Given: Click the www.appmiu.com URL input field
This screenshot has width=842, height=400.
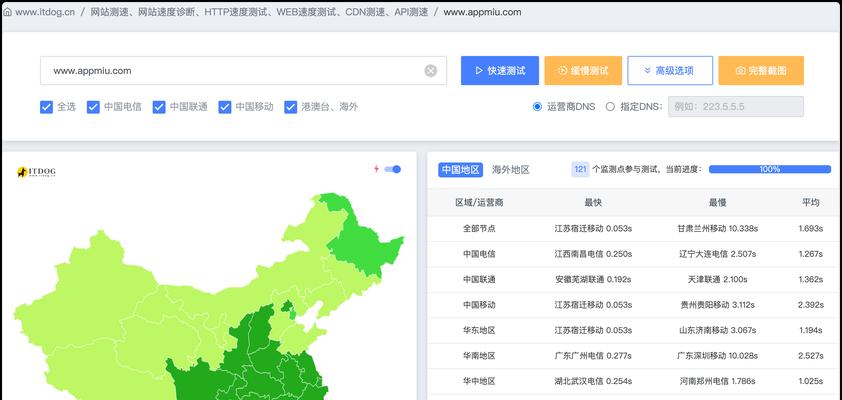Looking at the screenshot, I should pyautogui.click(x=243, y=70).
